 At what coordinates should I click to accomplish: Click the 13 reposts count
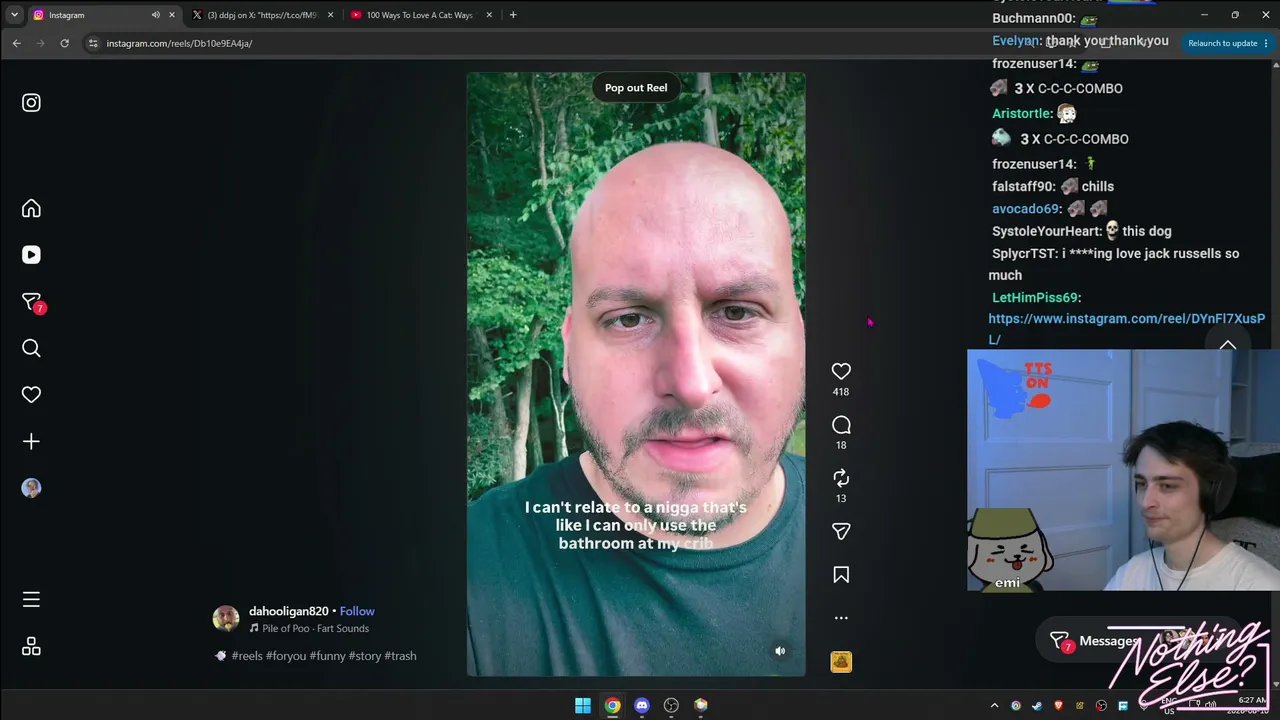coord(841,498)
